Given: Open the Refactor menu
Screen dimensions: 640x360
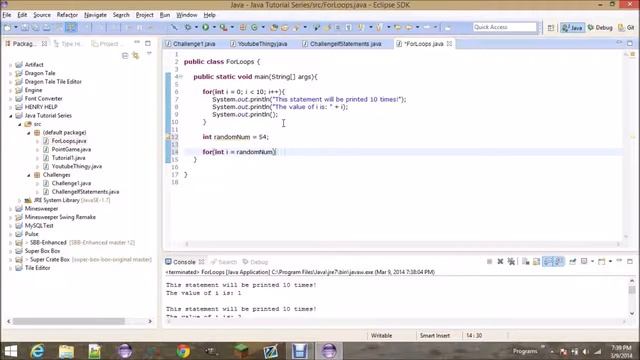Looking at the screenshot, I should (67, 15).
